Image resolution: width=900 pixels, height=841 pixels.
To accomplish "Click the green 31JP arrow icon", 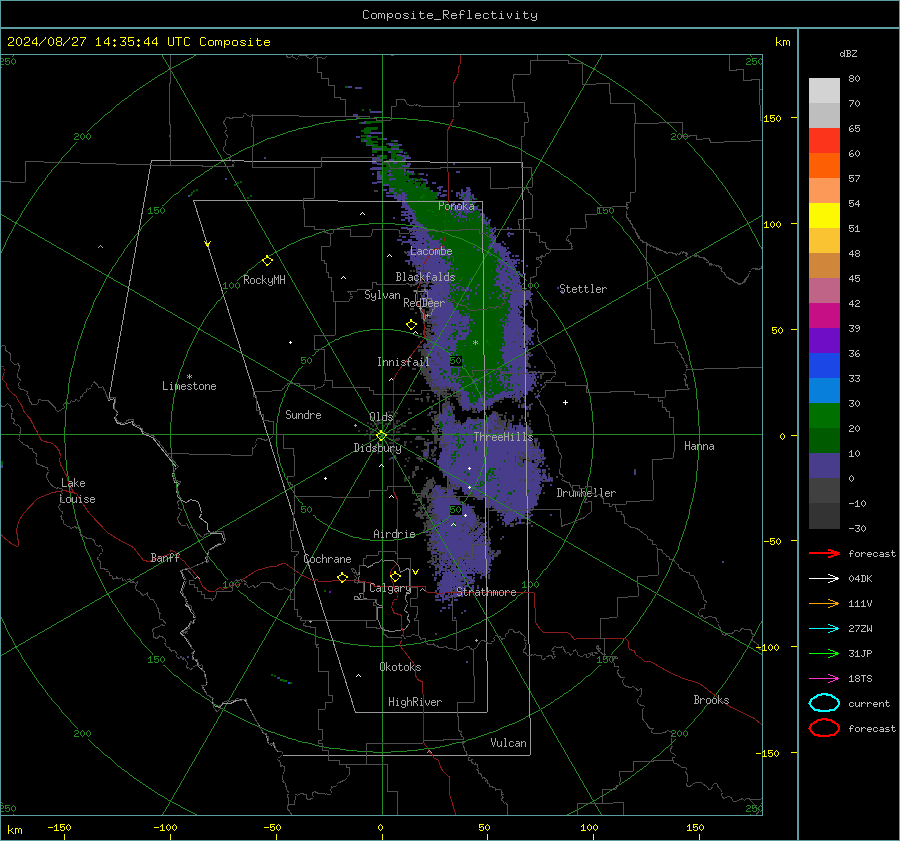I will (824, 653).
